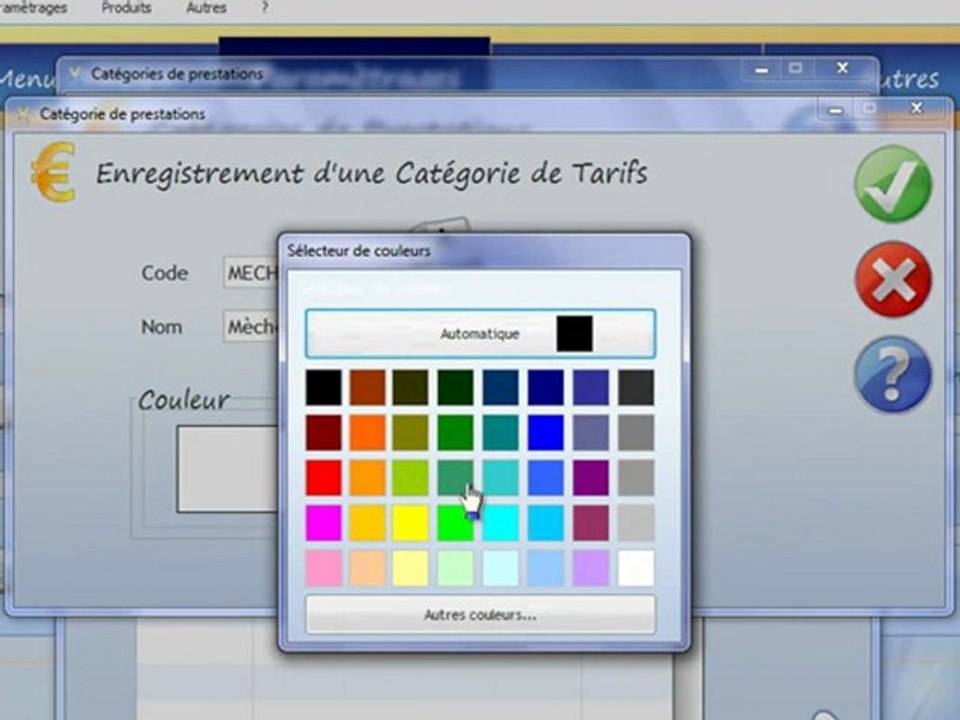Choose the olive yellow swatch in second row

pos(410,432)
